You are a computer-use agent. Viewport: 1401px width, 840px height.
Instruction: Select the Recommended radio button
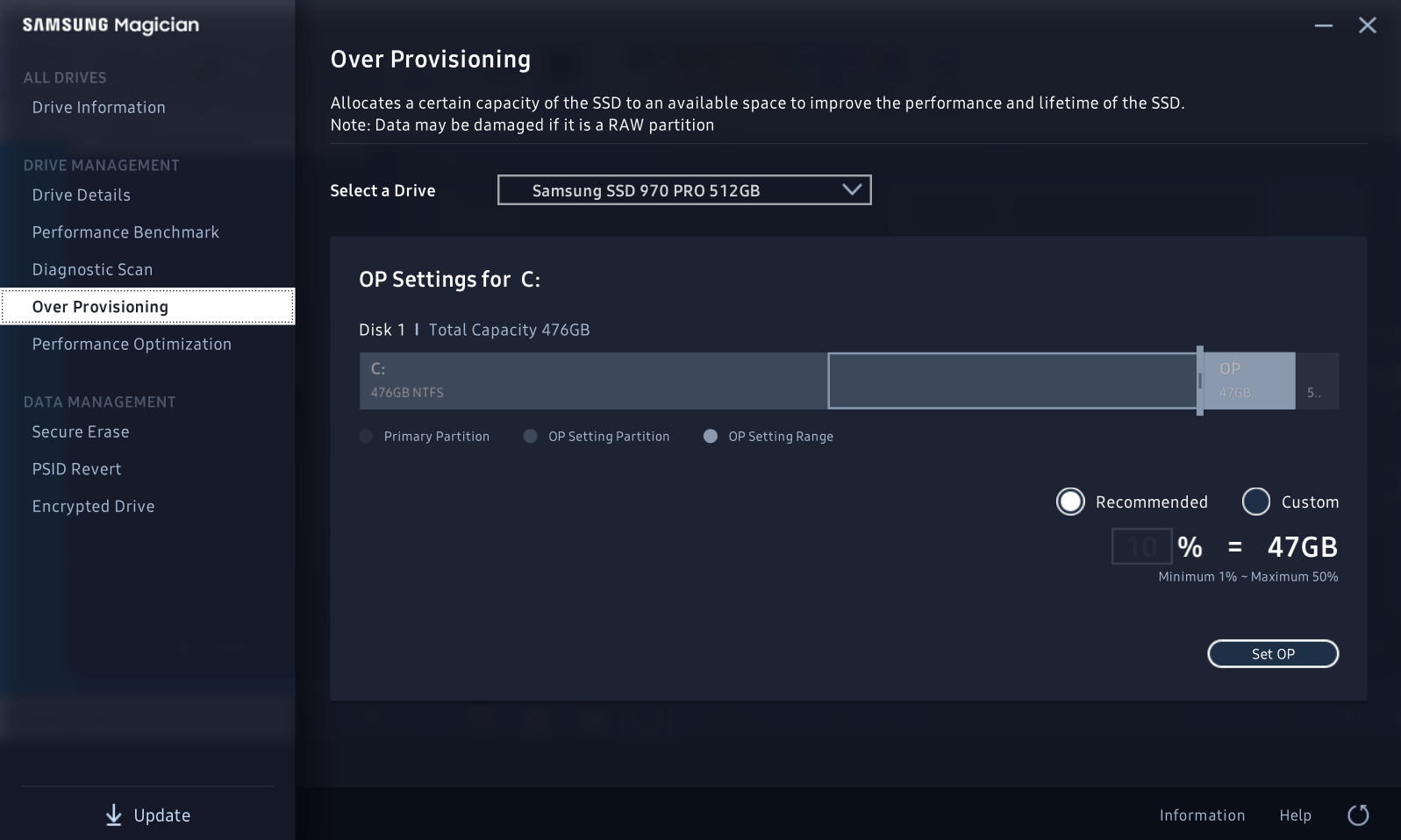(x=1070, y=502)
